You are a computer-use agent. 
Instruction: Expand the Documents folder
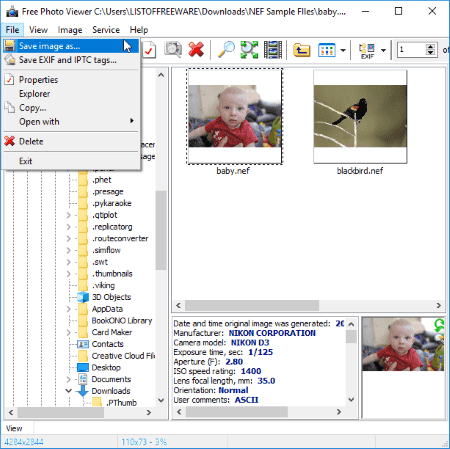[x=69, y=379]
